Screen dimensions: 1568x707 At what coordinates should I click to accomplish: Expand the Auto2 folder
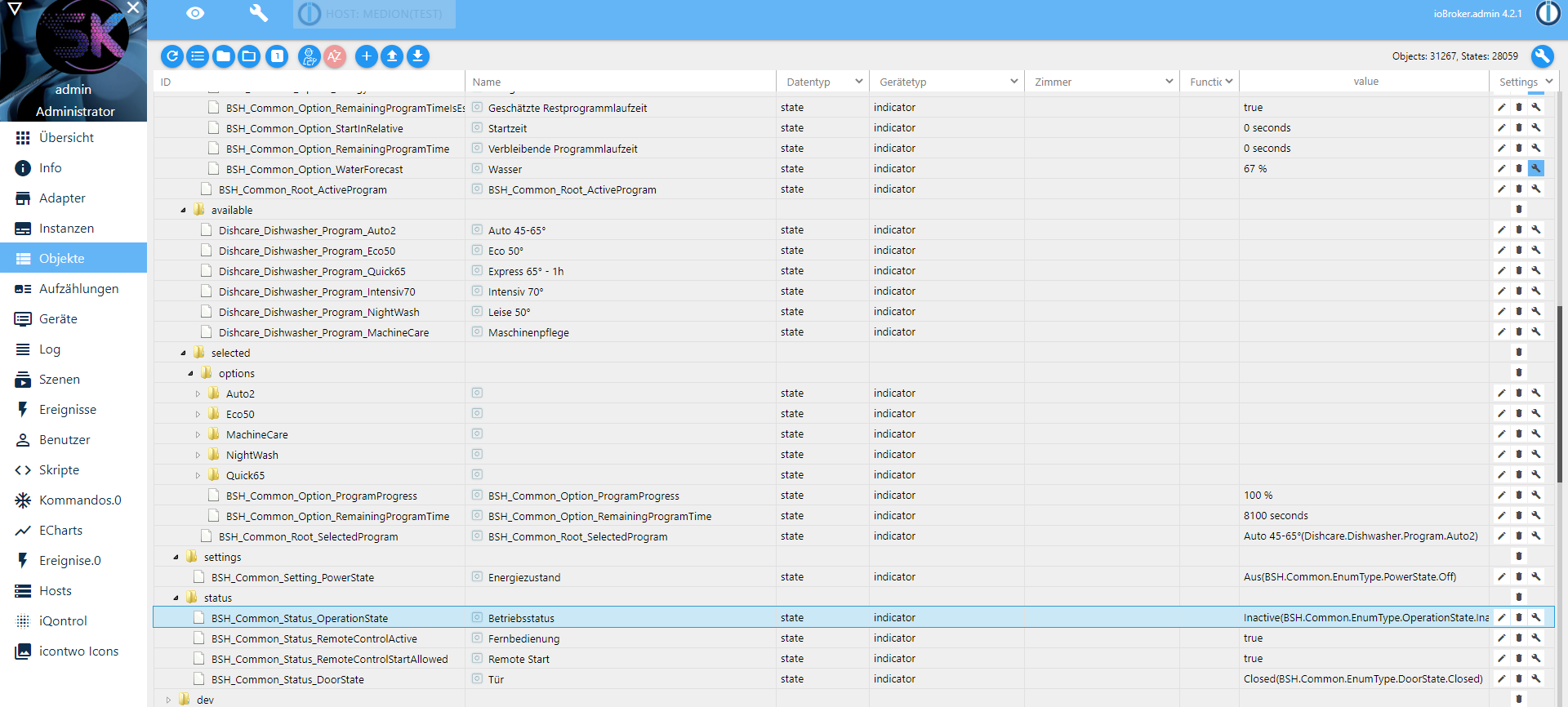(x=198, y=394)
